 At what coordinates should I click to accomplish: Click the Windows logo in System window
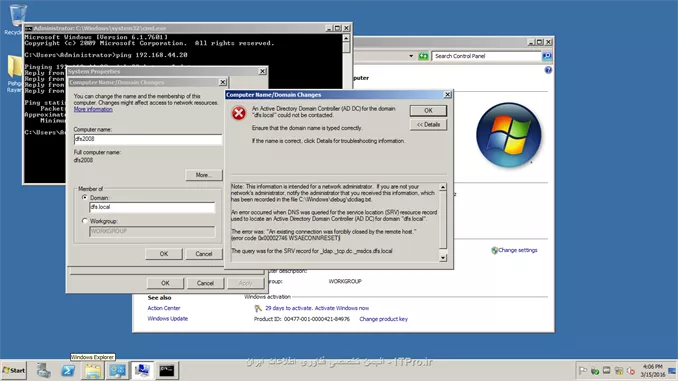click(508, 135)
